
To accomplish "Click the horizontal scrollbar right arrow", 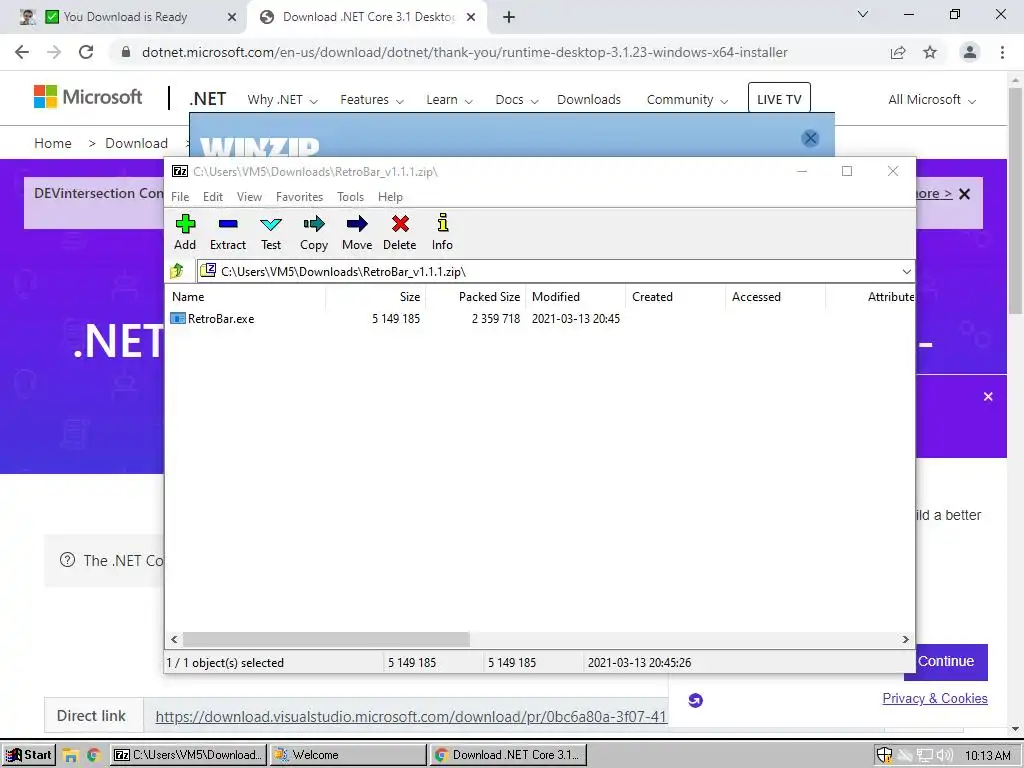I will (x=905, y=639).
